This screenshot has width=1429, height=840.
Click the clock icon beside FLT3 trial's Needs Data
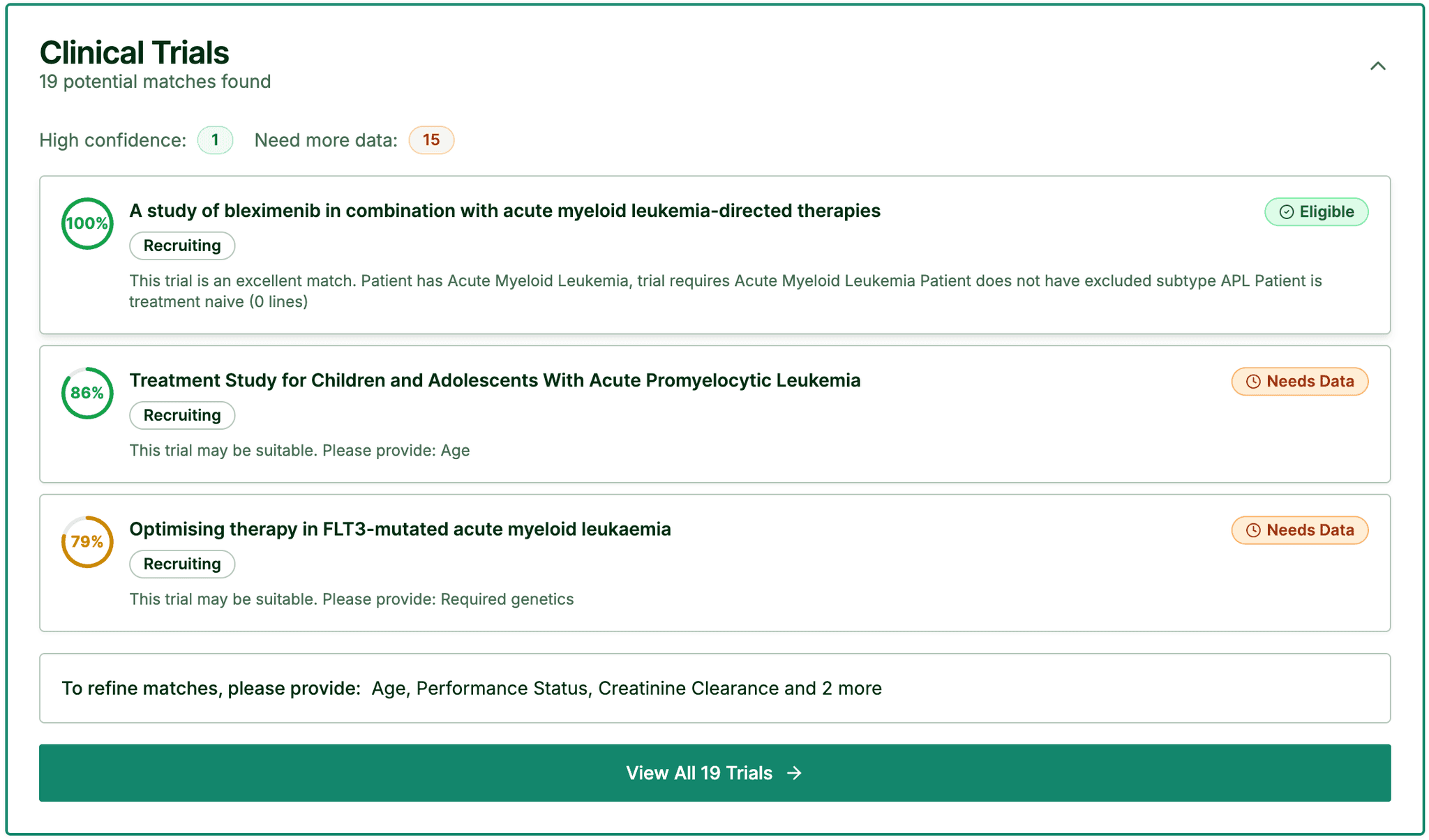pyautogui.click(x=1252, y=530)
